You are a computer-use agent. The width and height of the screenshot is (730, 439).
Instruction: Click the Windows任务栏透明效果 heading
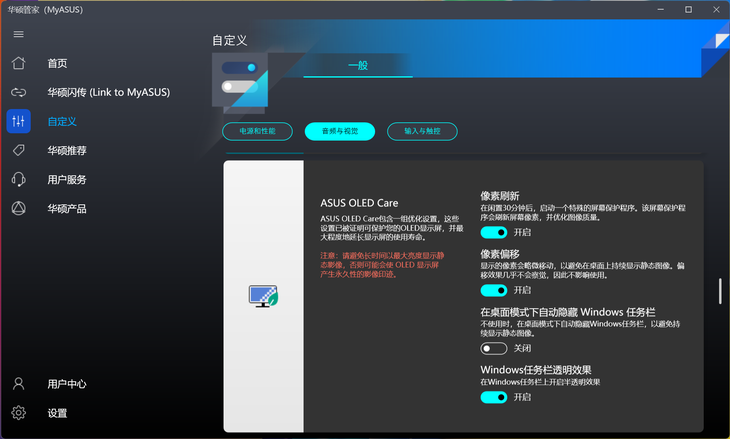click(536, 370)
